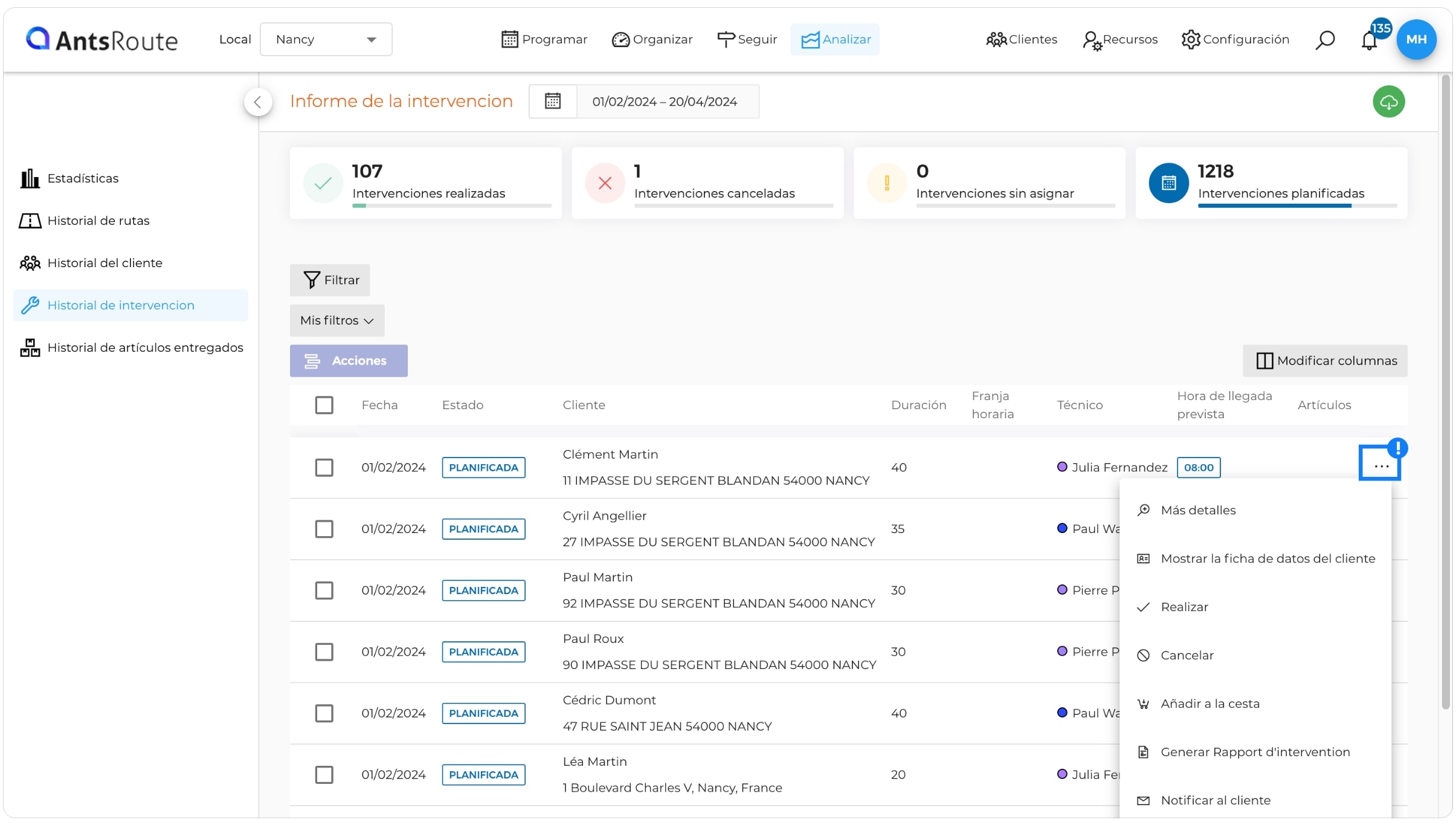Viewport: 1456px width, 825px height.
Task: Collapse sidebar with the back arrow button
Action: (x=258, y=102)
